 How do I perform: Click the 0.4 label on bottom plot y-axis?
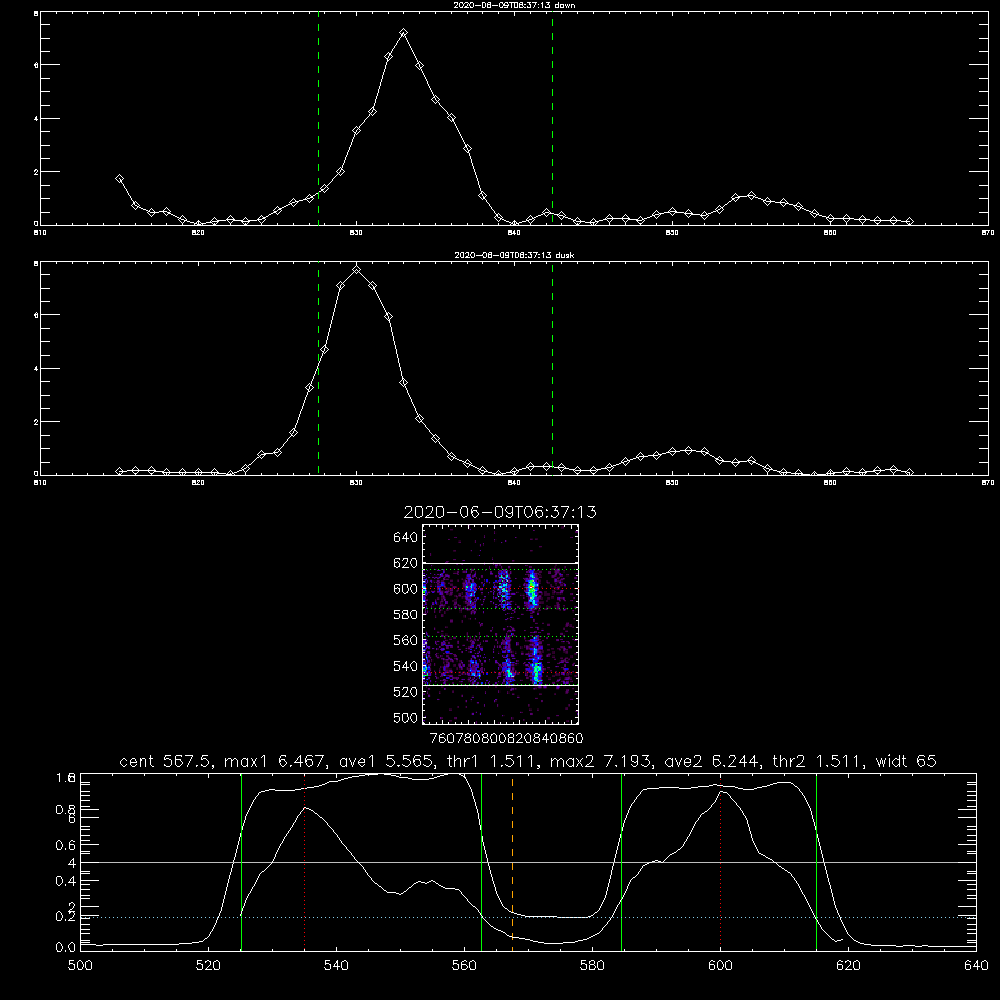coord(66,881)
